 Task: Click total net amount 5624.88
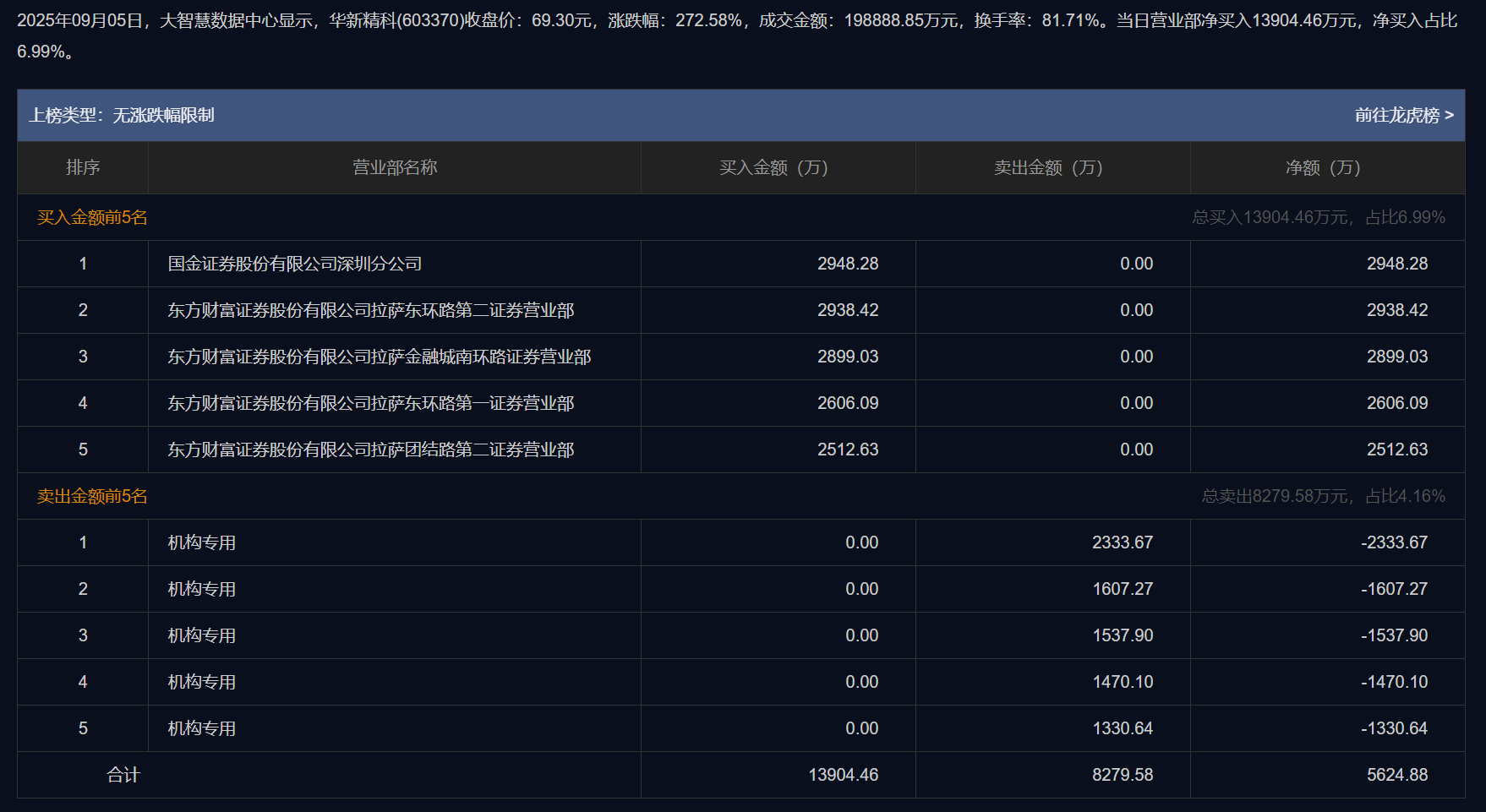point(1397,775)
